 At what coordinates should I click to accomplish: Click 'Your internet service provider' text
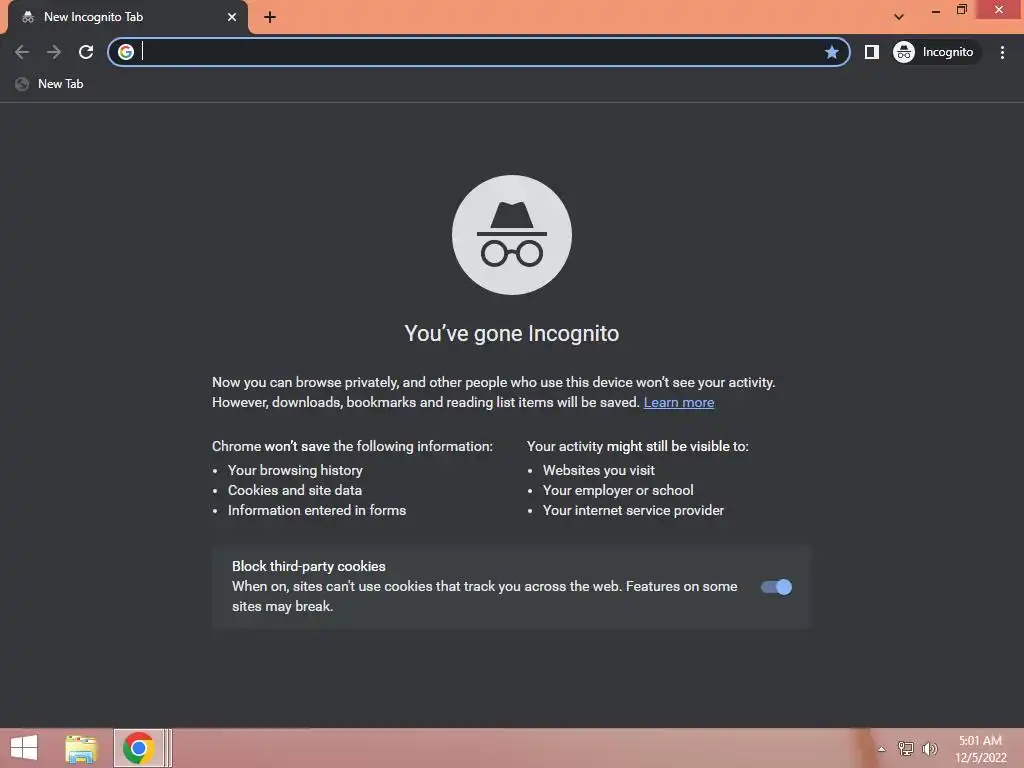click(x=633, y=510)
